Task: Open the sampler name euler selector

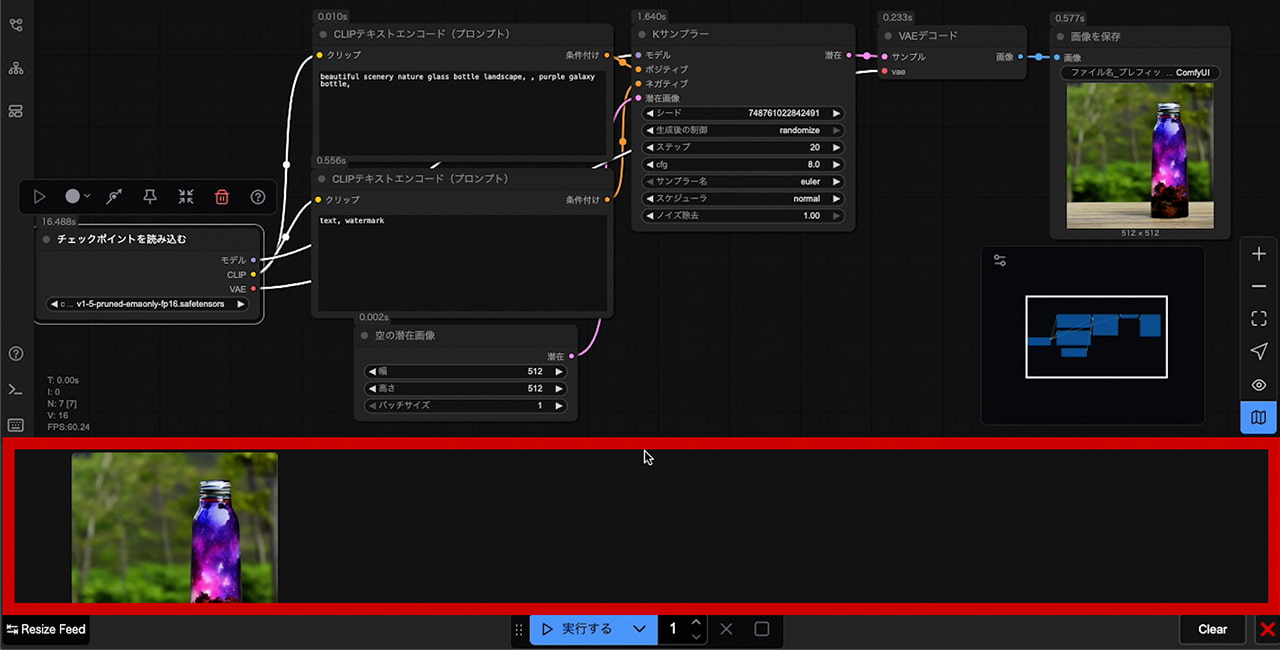Action: click(x=743, y=182)
